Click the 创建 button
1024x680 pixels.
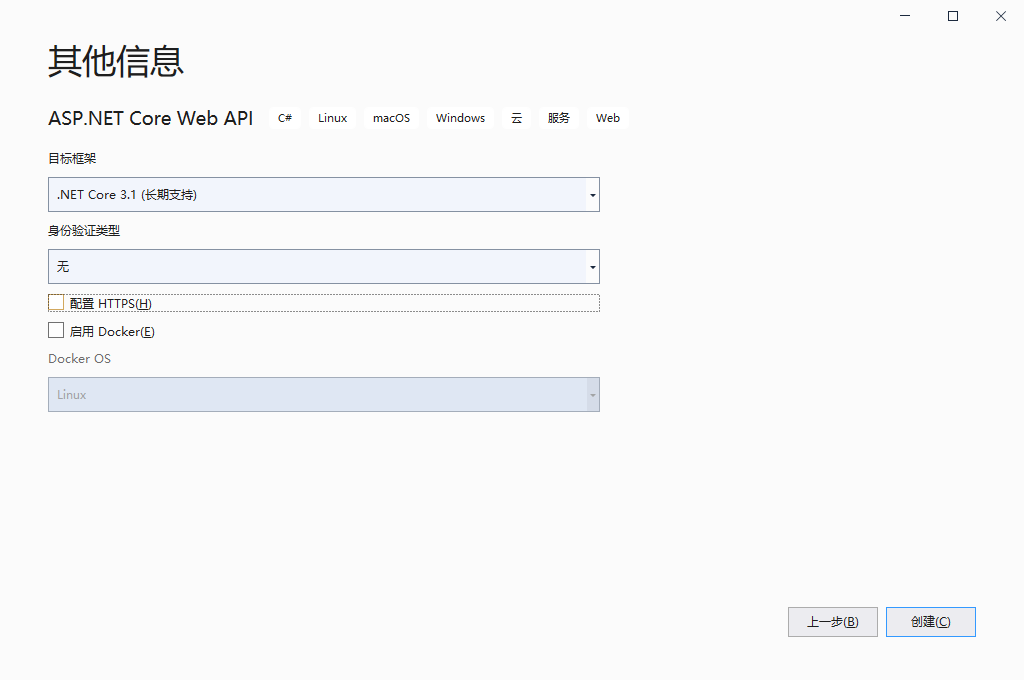(930, 622)
